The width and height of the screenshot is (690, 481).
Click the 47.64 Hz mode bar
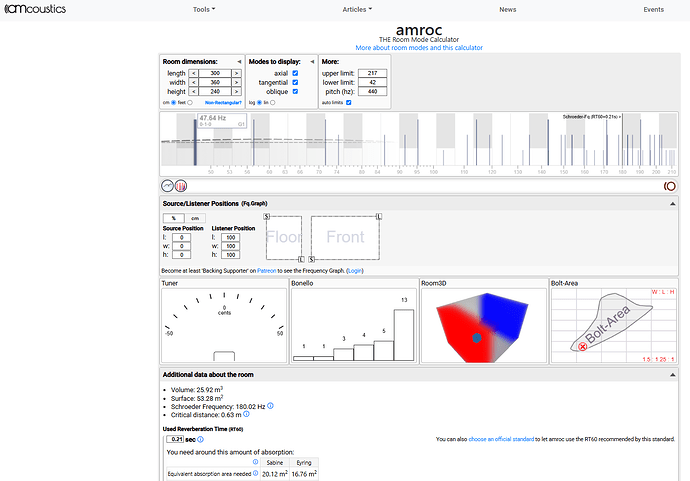195,142
